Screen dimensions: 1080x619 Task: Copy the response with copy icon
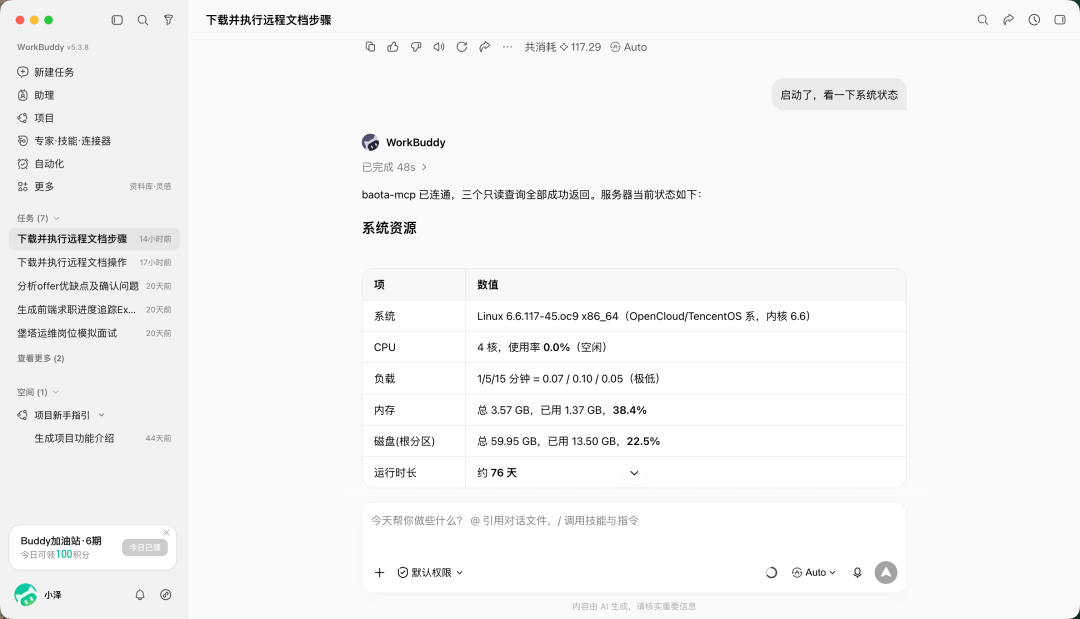pos(370,47)
